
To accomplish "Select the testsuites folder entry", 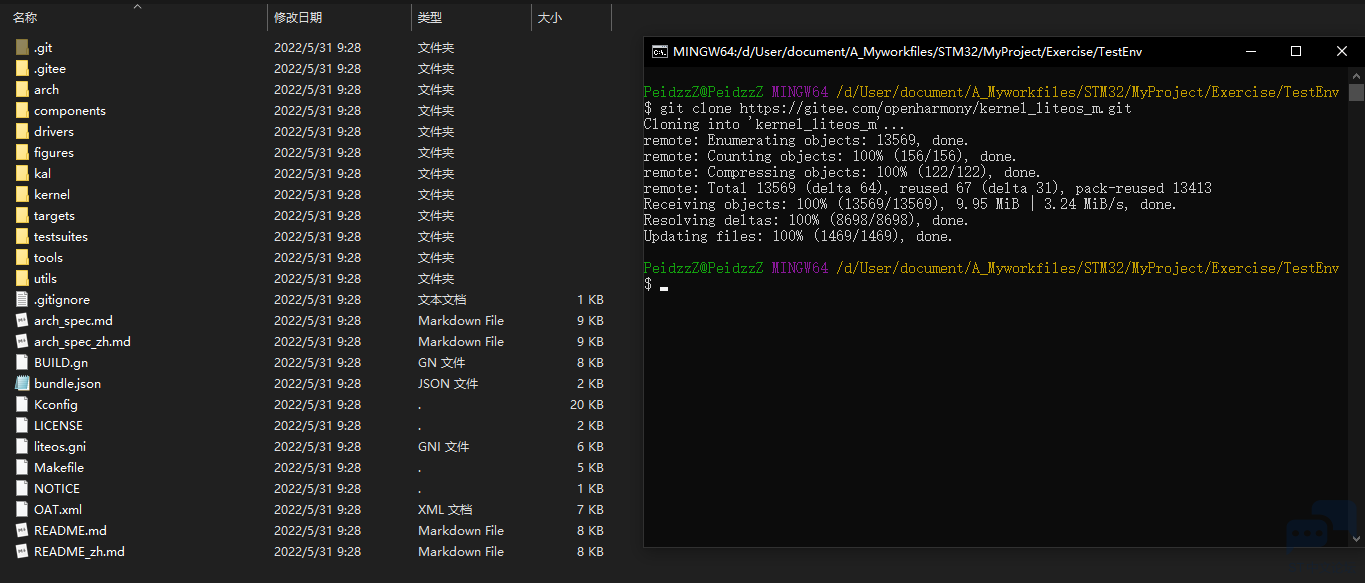I will [x=61, y=236].
